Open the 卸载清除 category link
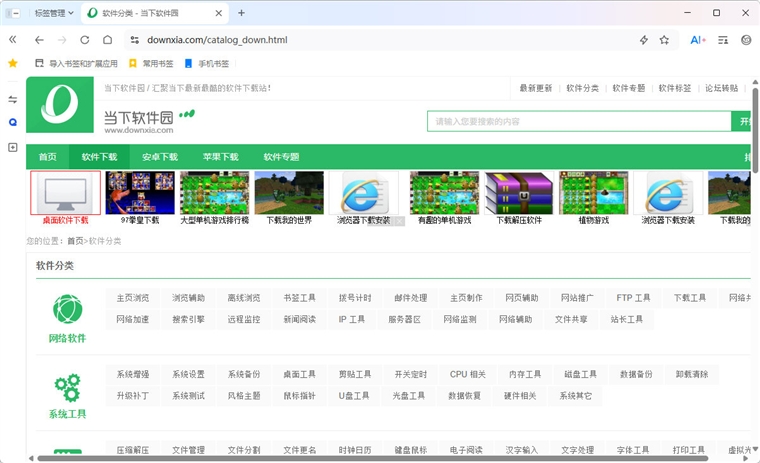The width and height of the screenshot is (760, 463). click(692, 374)
